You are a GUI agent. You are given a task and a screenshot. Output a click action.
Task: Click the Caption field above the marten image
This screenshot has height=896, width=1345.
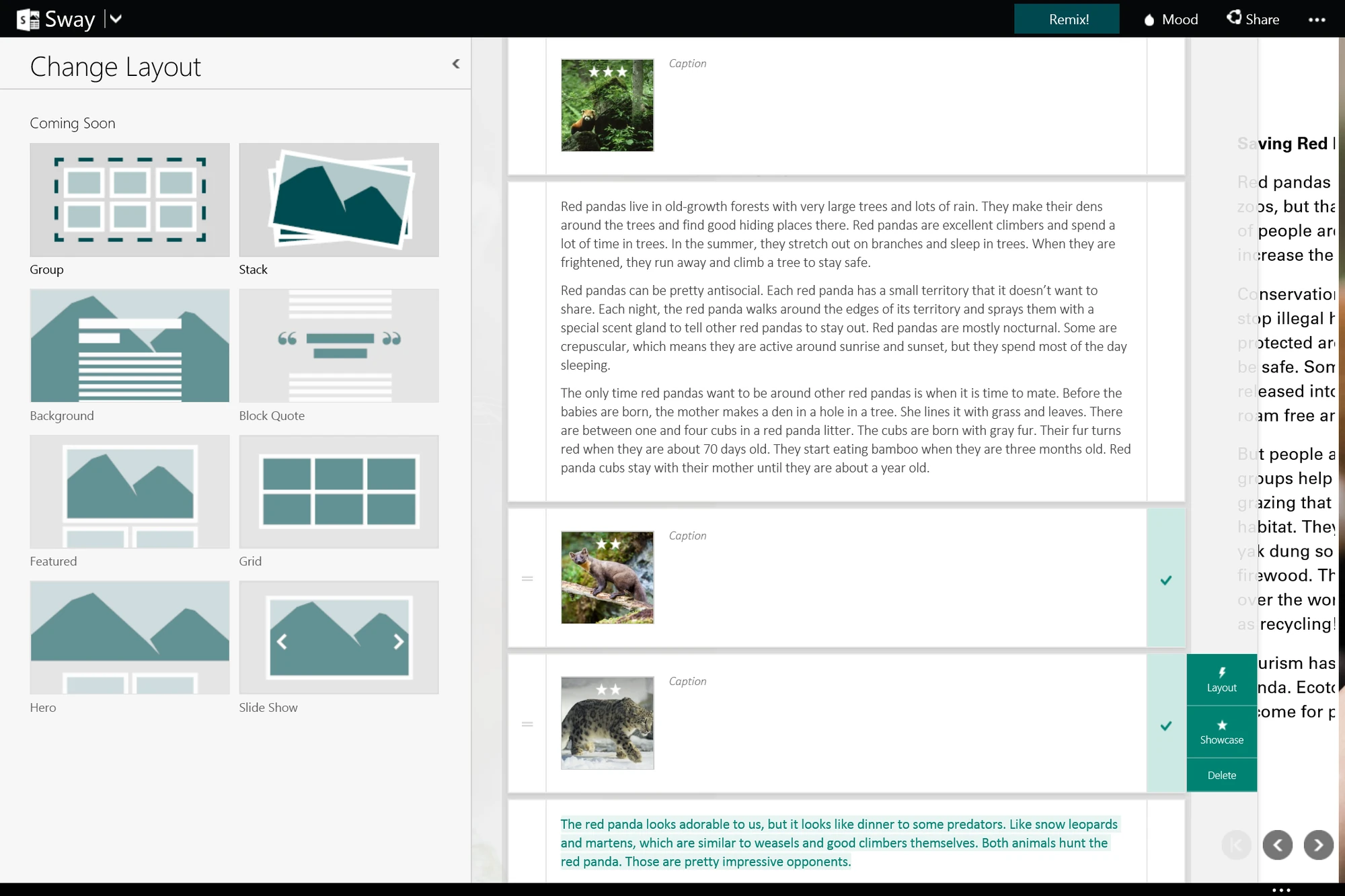tap(687, 535)
